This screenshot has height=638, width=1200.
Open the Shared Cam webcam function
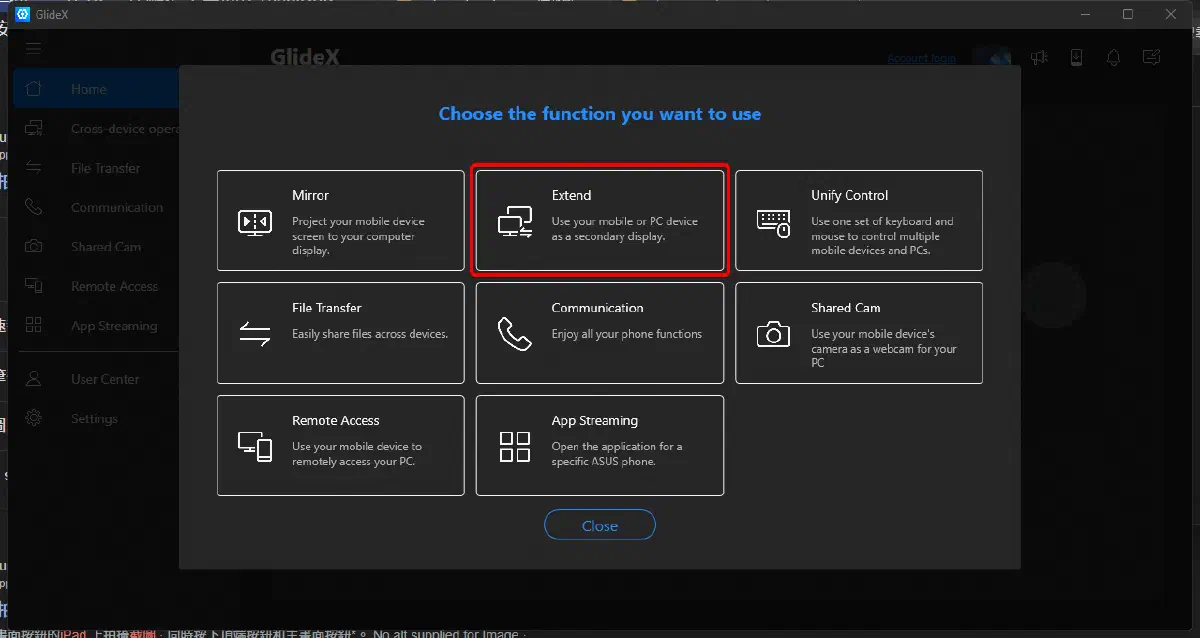click(x=859, y=333)
